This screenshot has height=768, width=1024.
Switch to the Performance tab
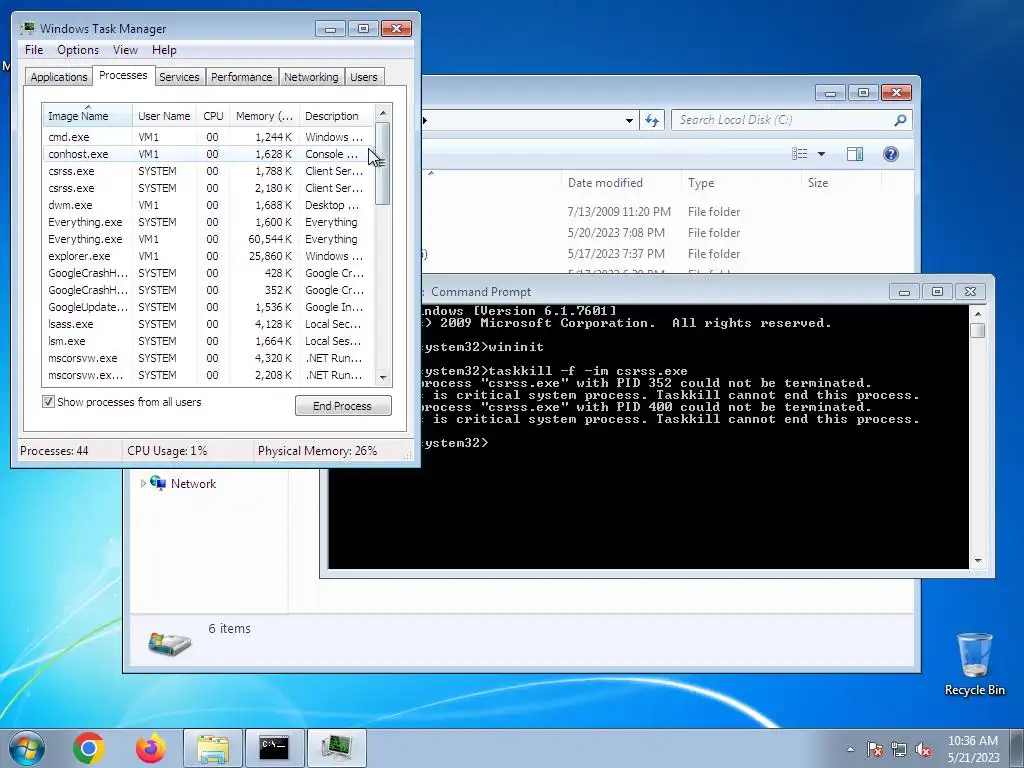(x=241, y=77)
